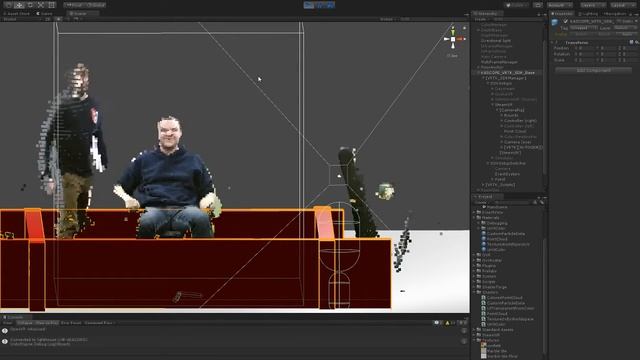The width and height of the screenshot is (640, 360).
Task: Click the CustomParticleData material sphere icon
Action: pos(483,234)
